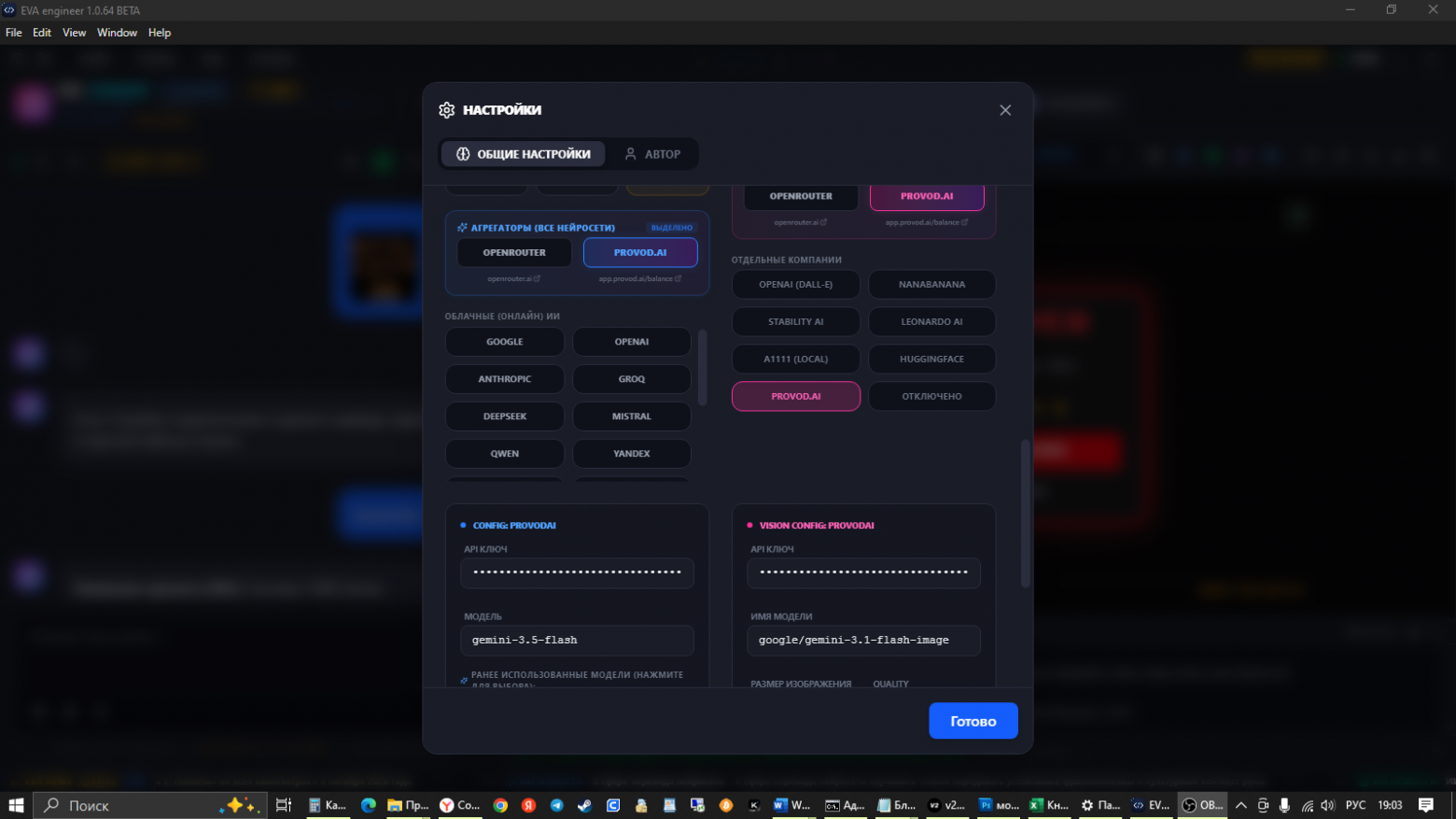The image size is (1456, 819).
Task: Pick DEEPSEEK as the provider
Action: coord(505,417)
